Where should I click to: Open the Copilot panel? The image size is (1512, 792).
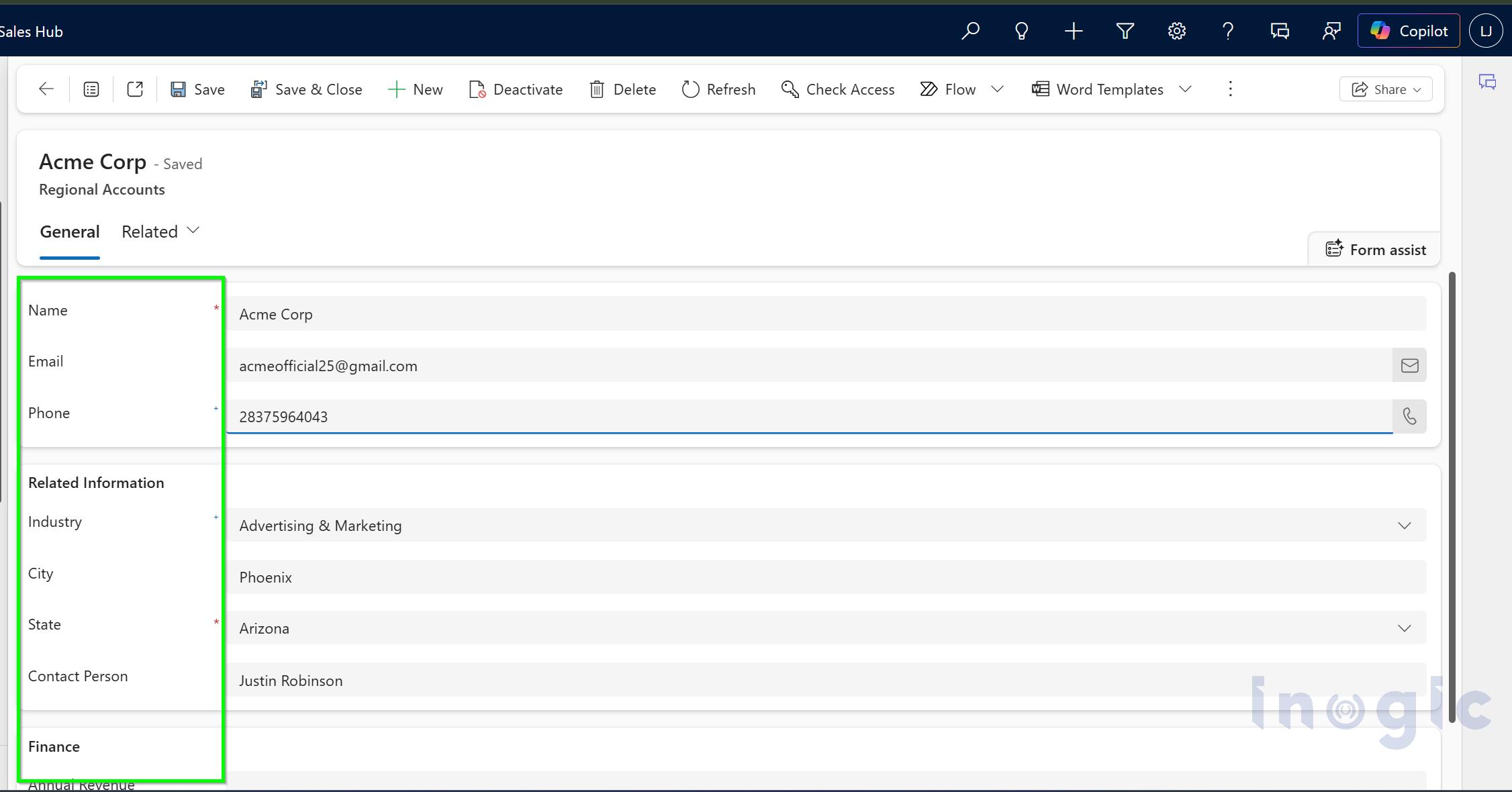1409,31
